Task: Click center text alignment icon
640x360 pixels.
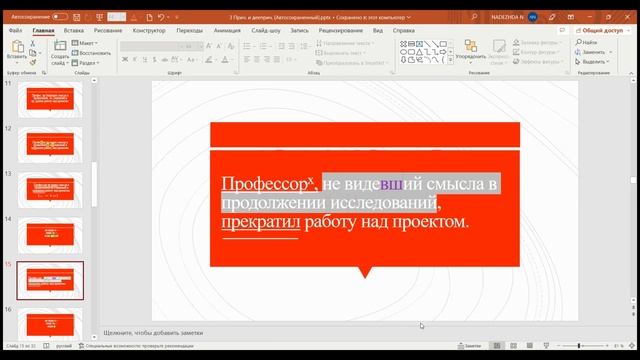Action: point(257,60)
